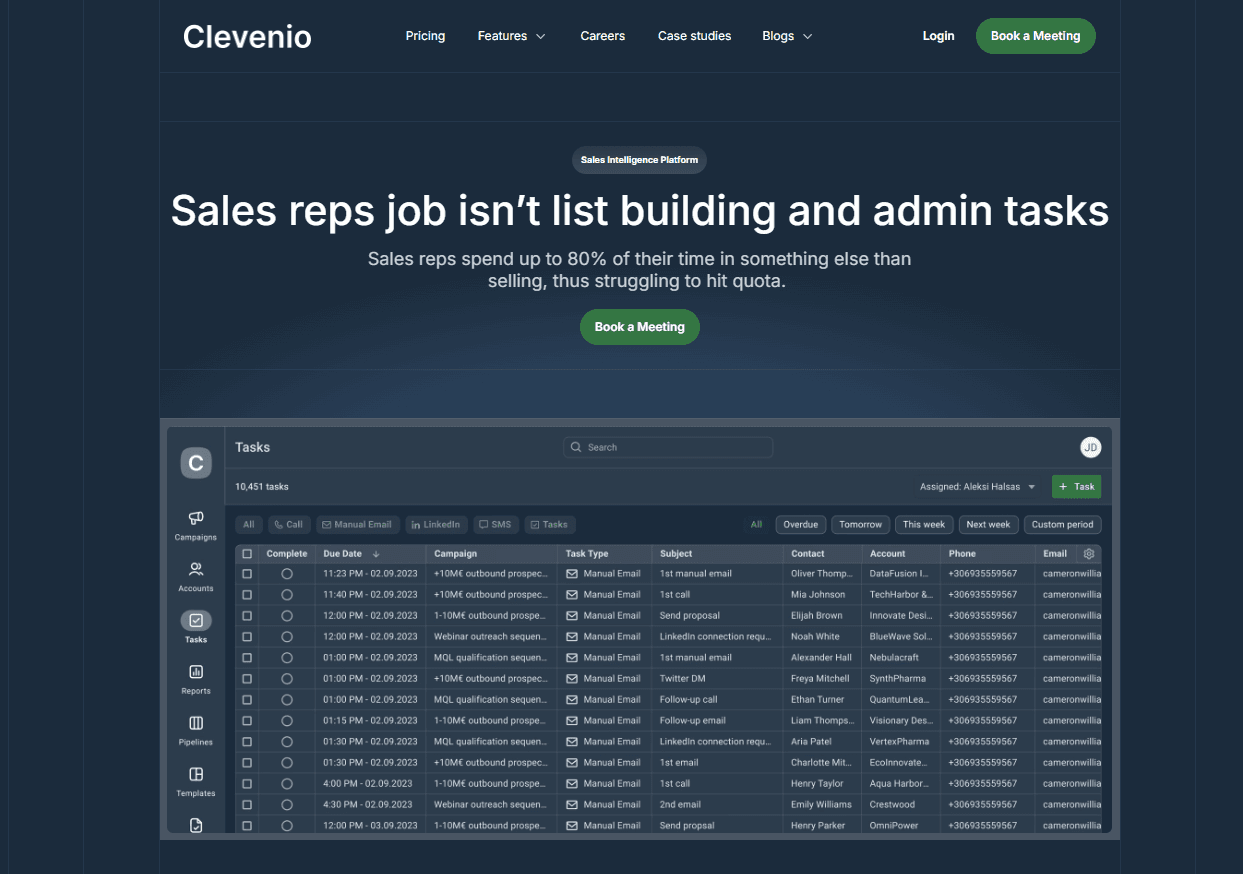This screenshot has height=874, width=1243.
Task: Expand the Blogs dropdown menu
Action: click(x=787, y=36)
